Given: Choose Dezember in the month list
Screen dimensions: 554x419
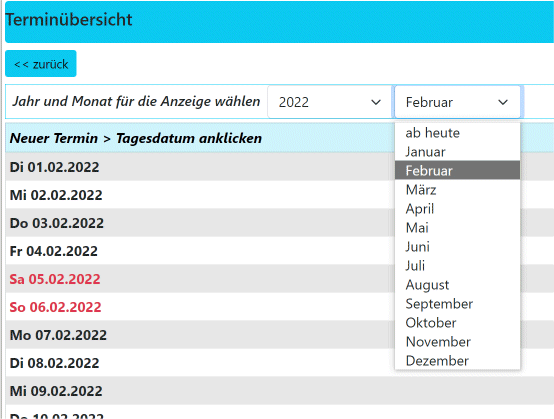Looking at the screenshot, I should click(x=458, y=361).
